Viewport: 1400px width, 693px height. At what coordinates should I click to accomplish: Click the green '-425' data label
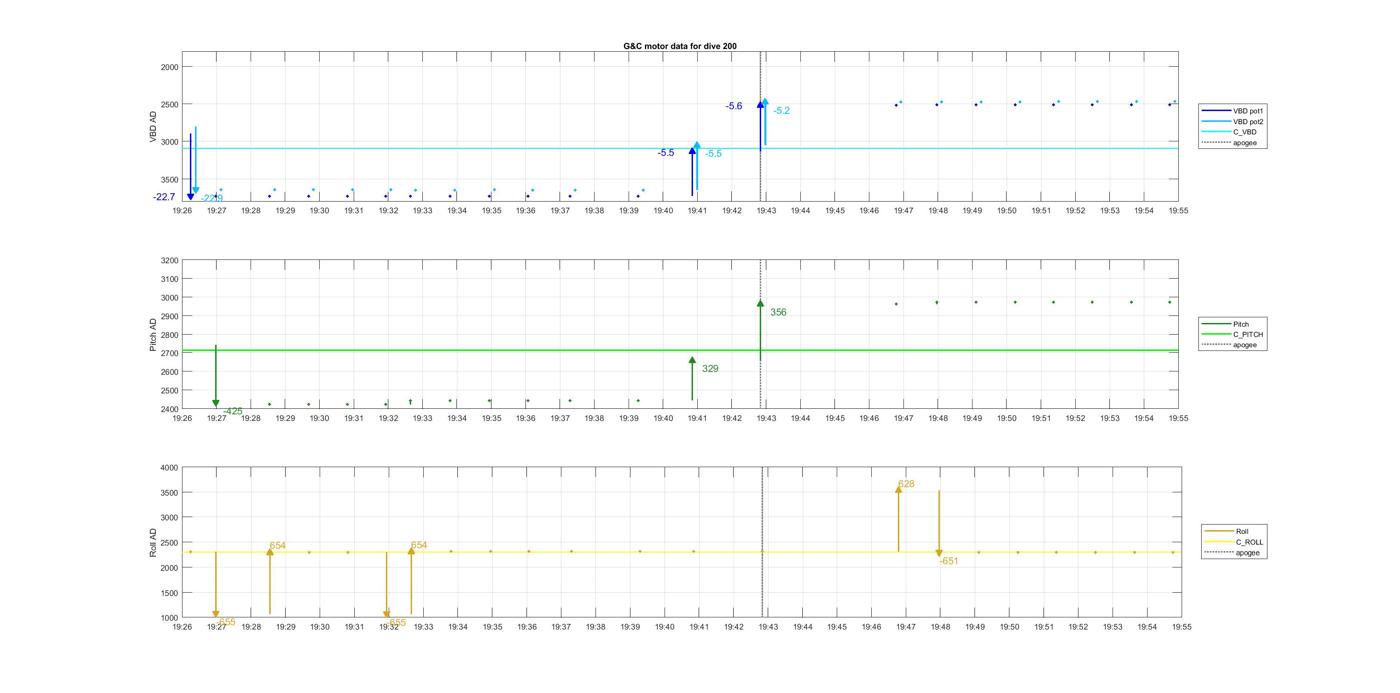click(x=232, y=411)
